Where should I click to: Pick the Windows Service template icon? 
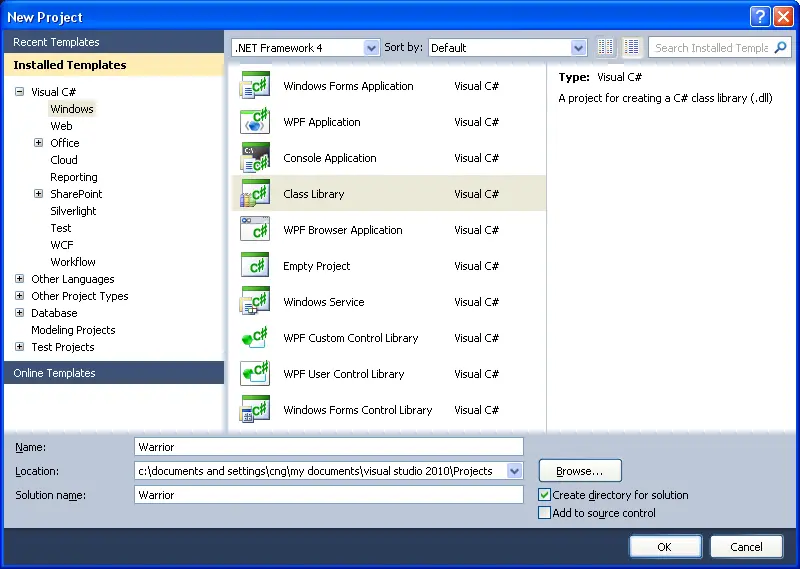[x=255, y=301]
